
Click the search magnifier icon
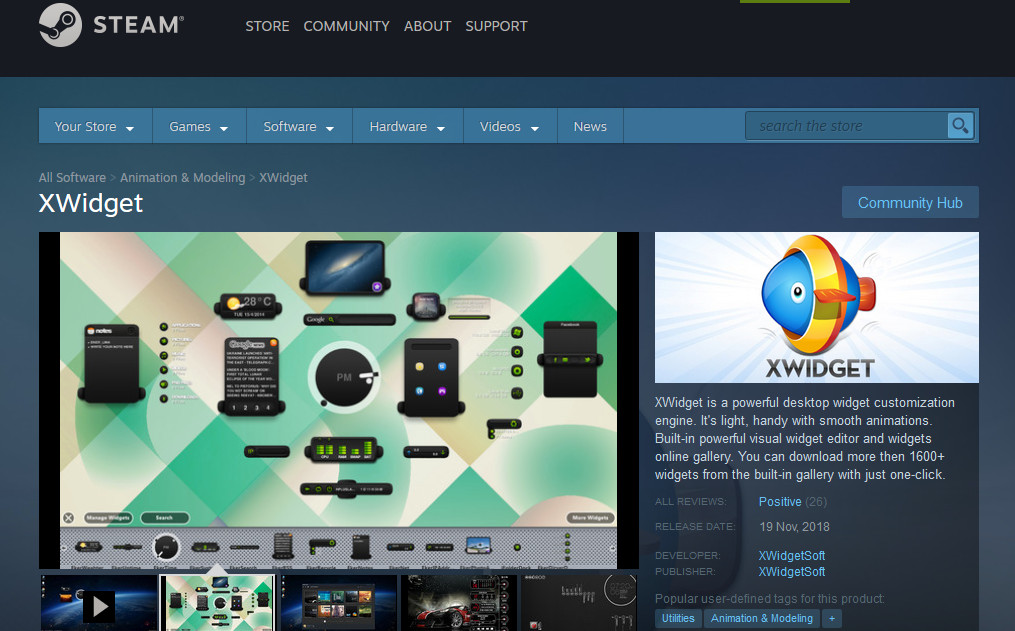(x=960, y=126)
